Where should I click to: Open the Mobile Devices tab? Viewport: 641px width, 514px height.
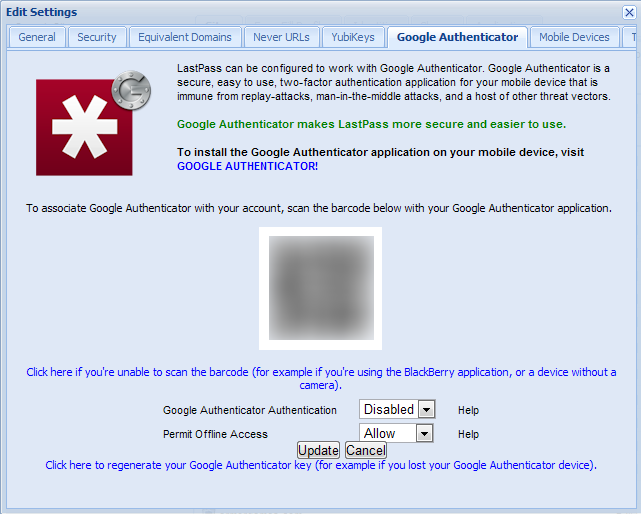[x=574, y=37]
